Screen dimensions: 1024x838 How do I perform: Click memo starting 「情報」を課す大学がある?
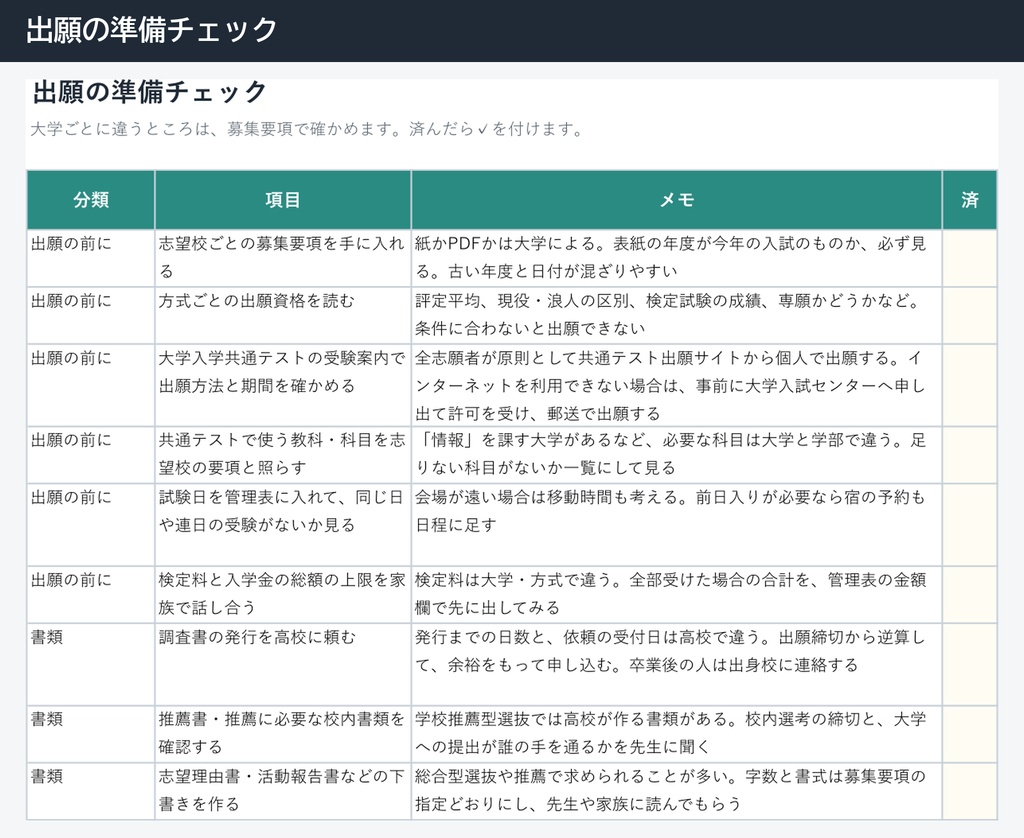pos(677,455)
